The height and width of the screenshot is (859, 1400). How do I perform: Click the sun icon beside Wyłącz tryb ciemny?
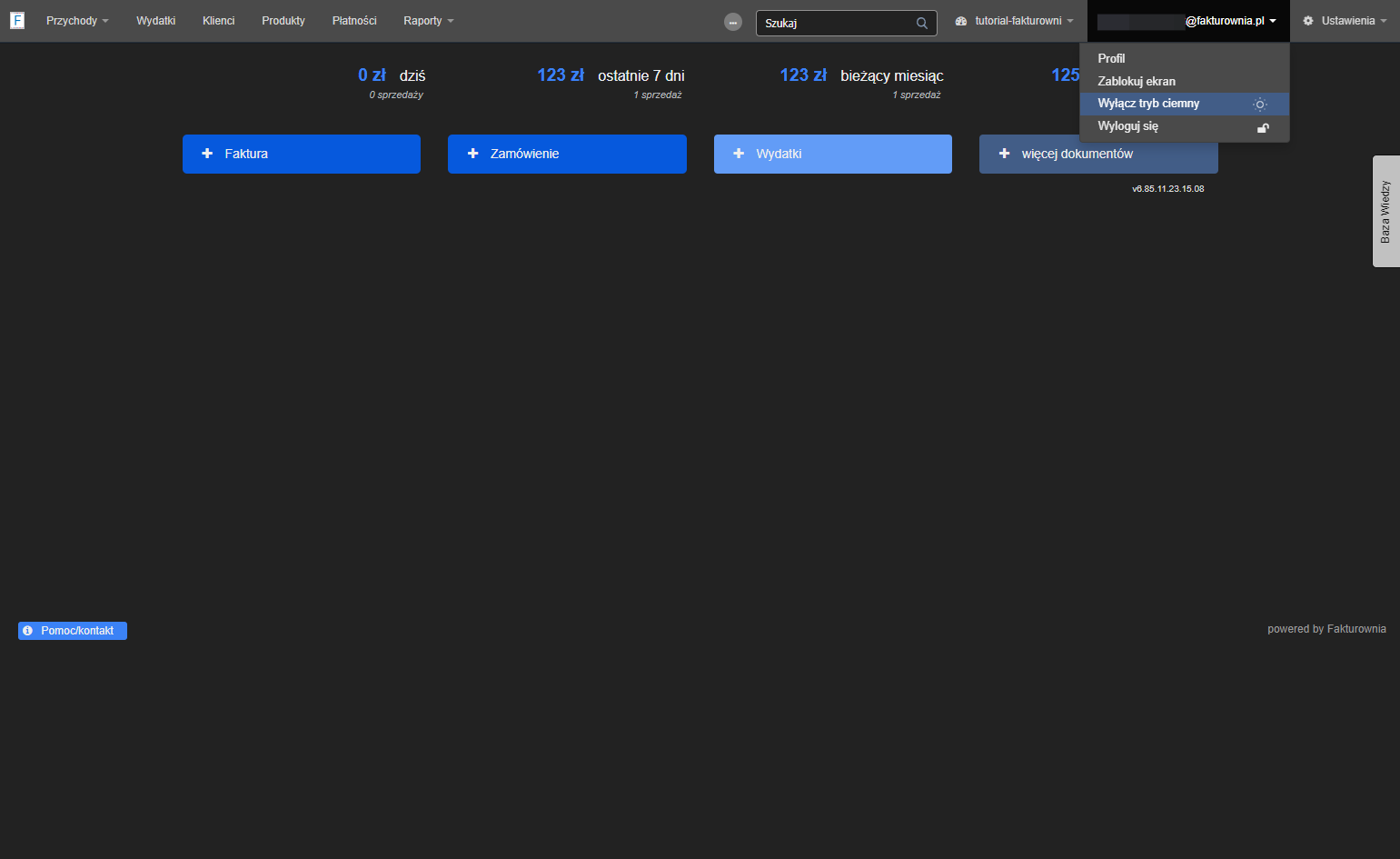[1260, 105]
